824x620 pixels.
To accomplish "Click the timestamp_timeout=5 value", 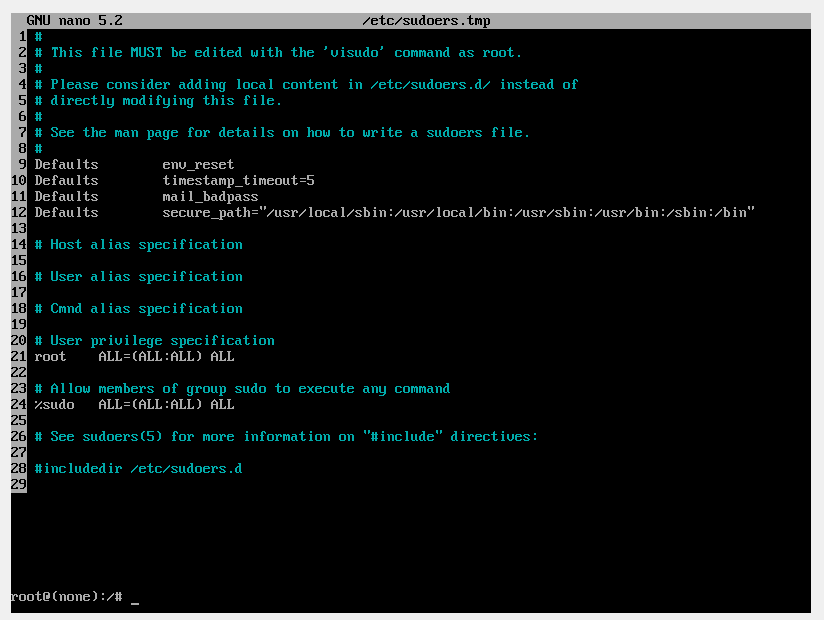I will pyautogui.click(x=238, y=181).
